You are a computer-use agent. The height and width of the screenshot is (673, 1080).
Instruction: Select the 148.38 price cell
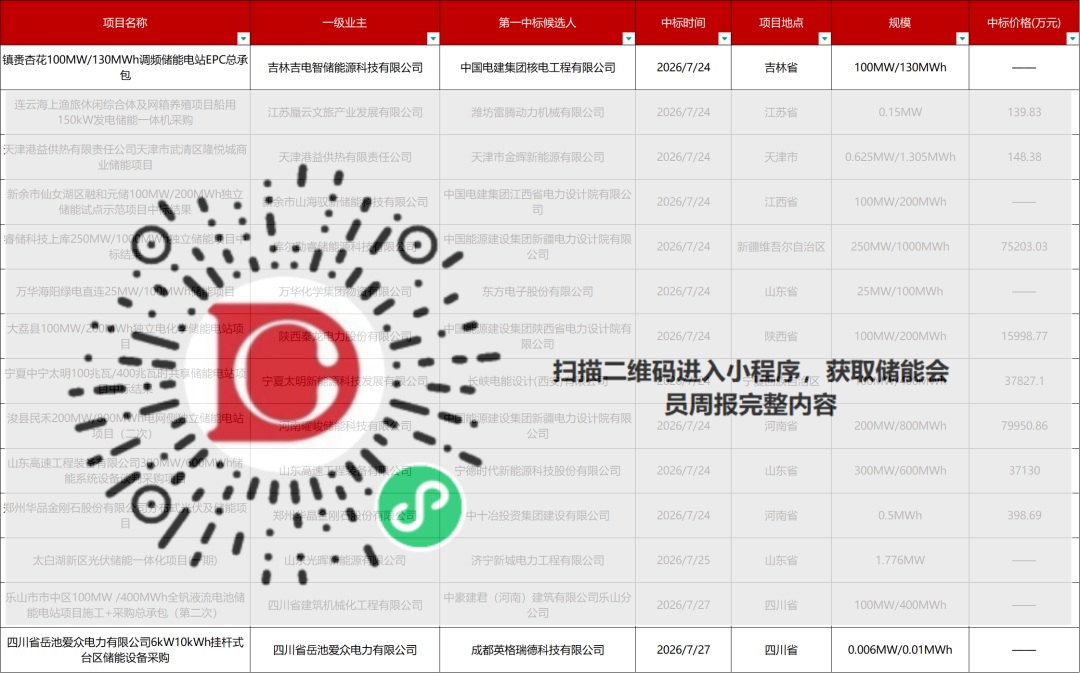point(1024,157)
